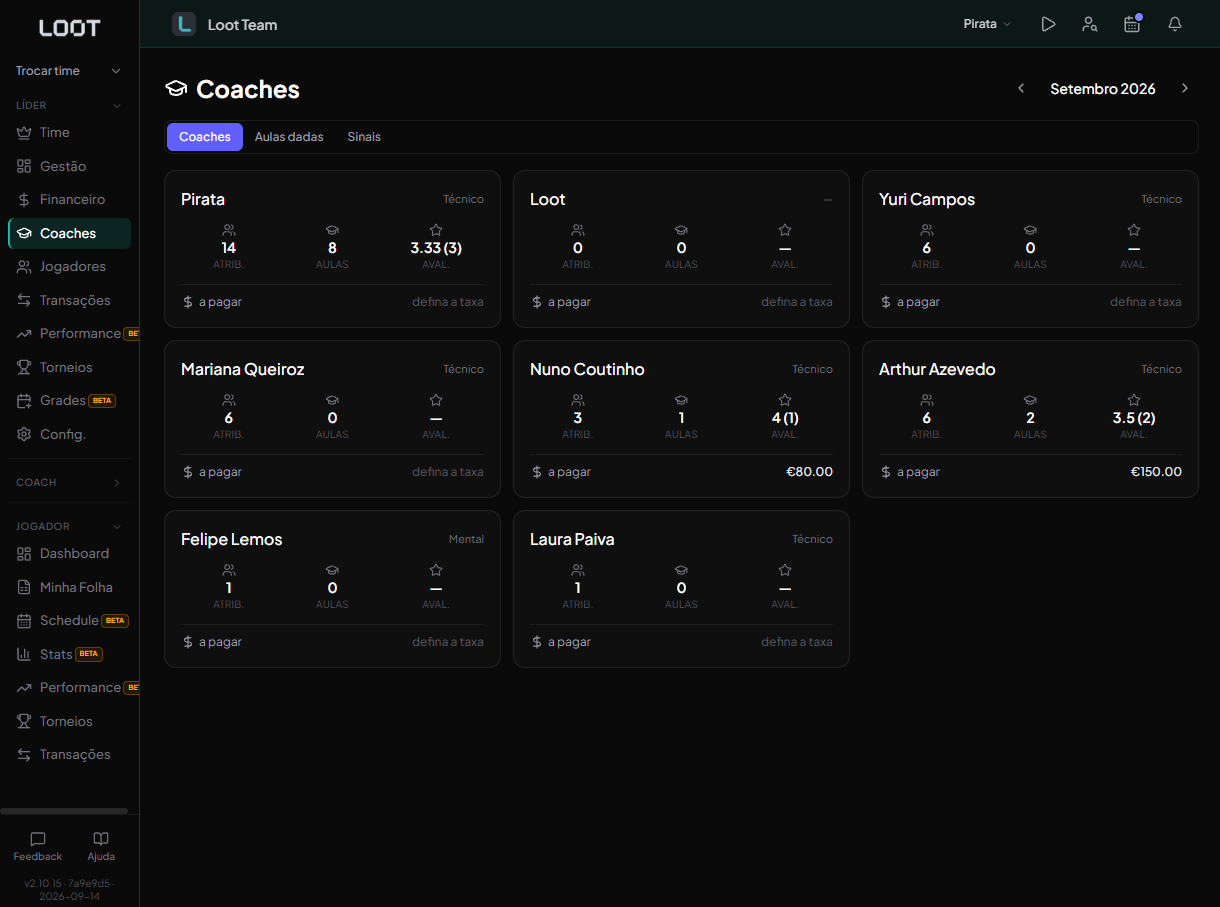Click the a pagar dollar icon on Pirata card
Image resolution: width=1220 pixels, height=907 pixels.
188,302
